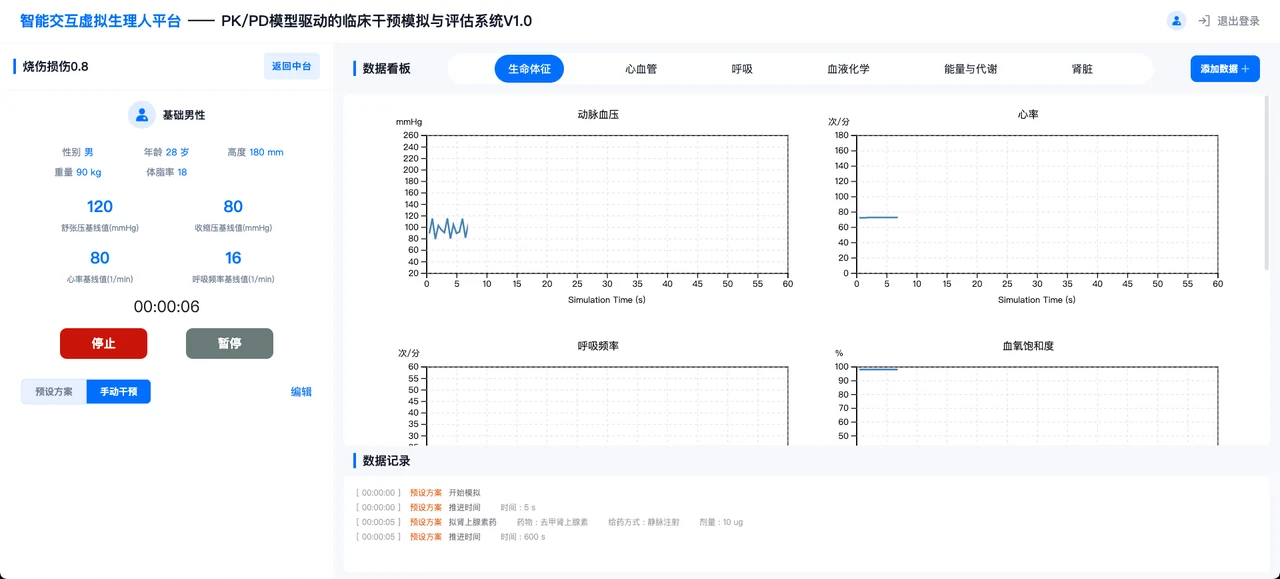Screen dimensions: 1280x579
Task: Click the user avatar icon in header
Action: (1177, 20)
